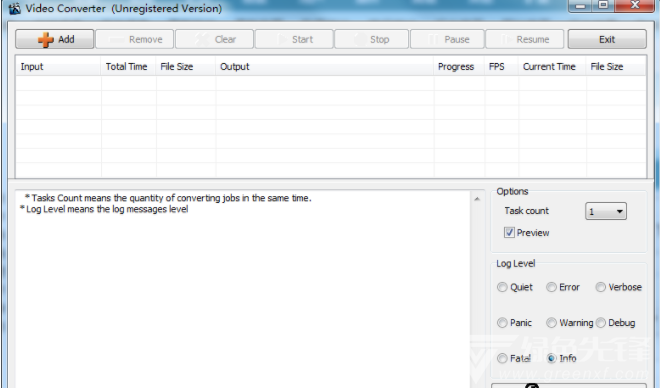The image size is (660, 388).
Task: Select the Debug log level
Action: (601, 323)
